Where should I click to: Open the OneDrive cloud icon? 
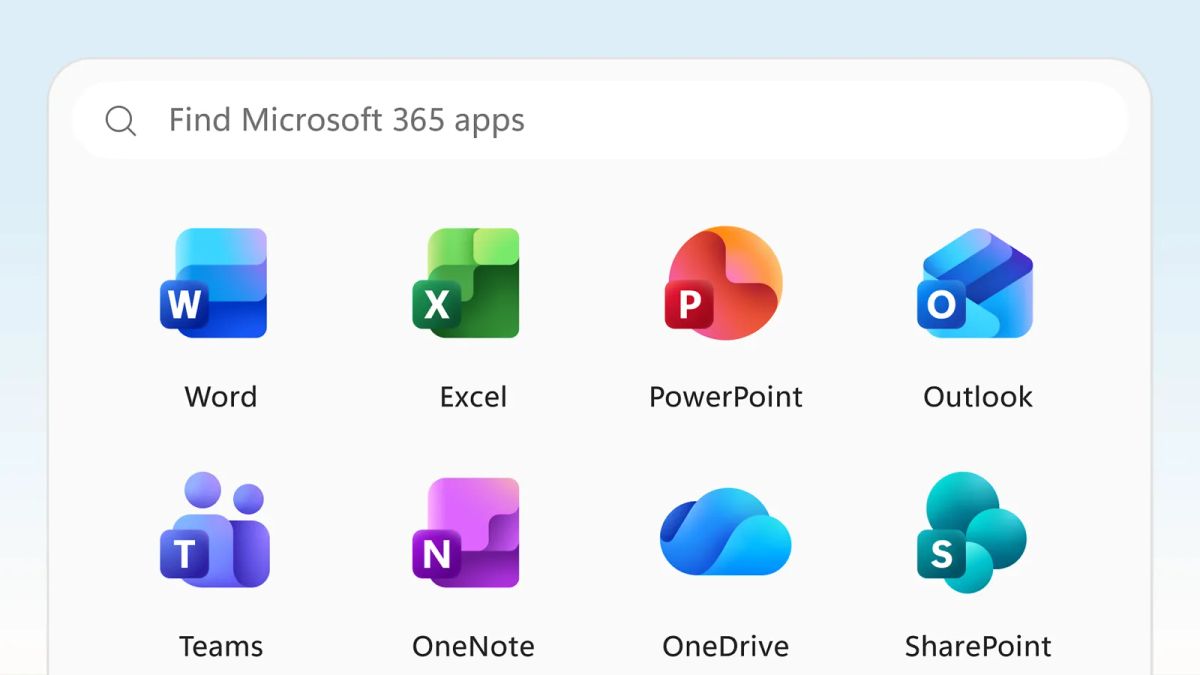[x=725, y=532]
